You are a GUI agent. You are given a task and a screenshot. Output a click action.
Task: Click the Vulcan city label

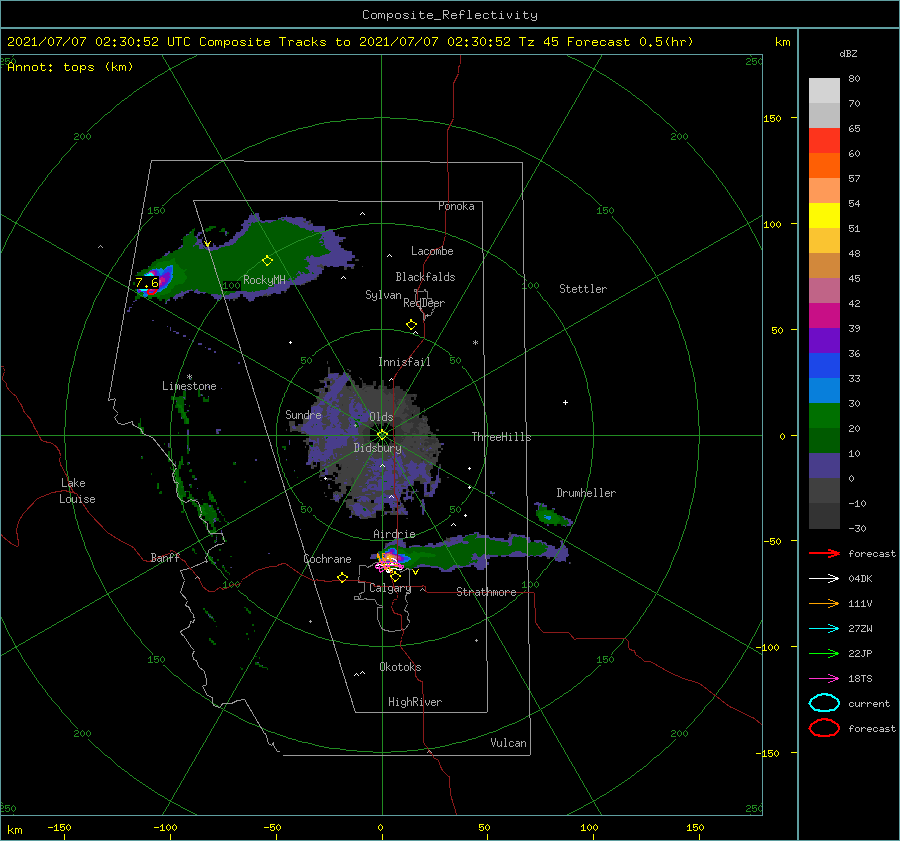509,743
